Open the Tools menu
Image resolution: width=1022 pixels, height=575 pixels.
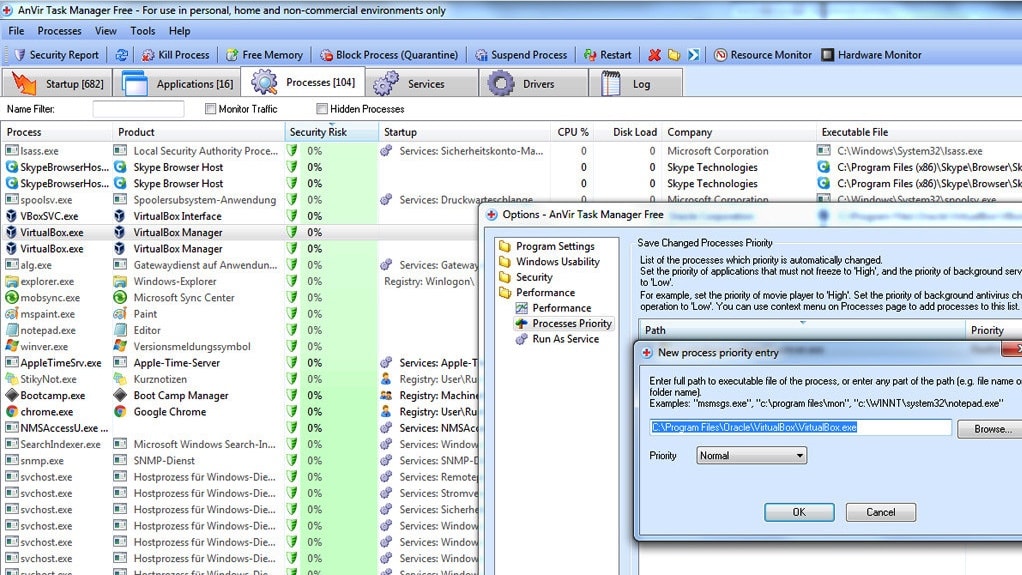click(143, 31)
